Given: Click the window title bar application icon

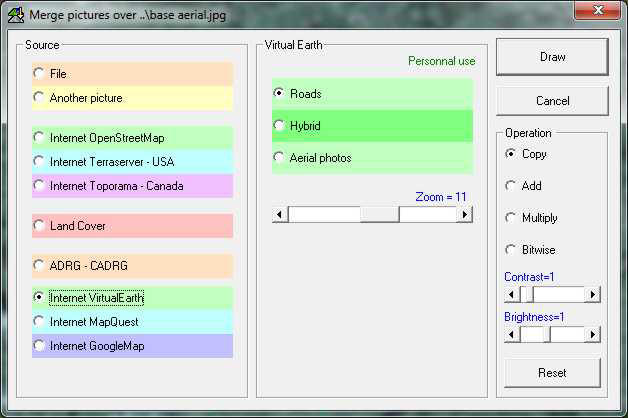Looking at the screenshot, I should (16, 15).
